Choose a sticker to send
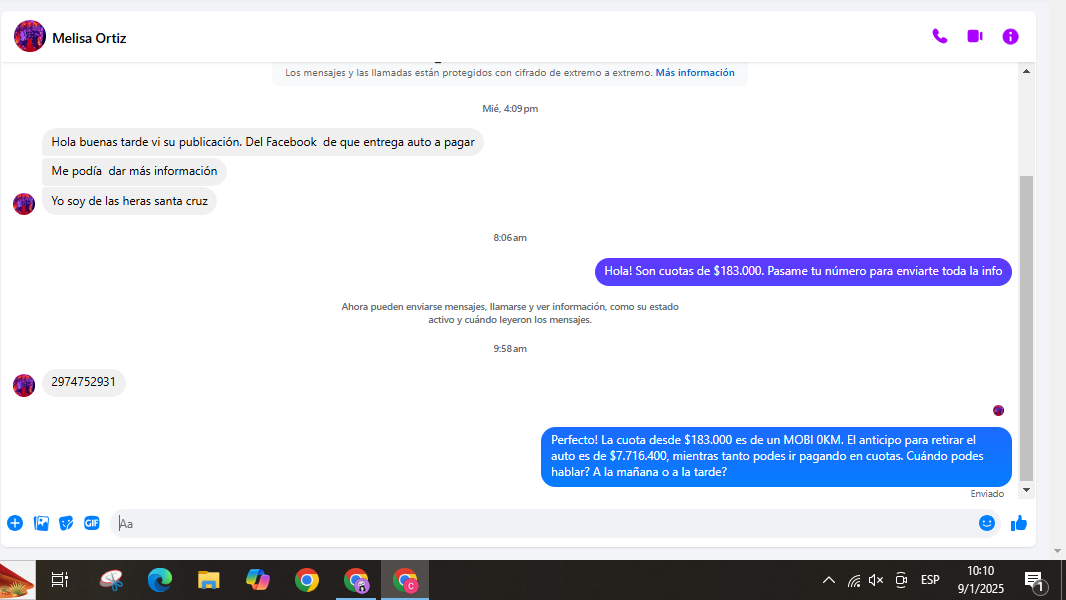The height and width of the screenshot is (600, 1066). [66, 523]
